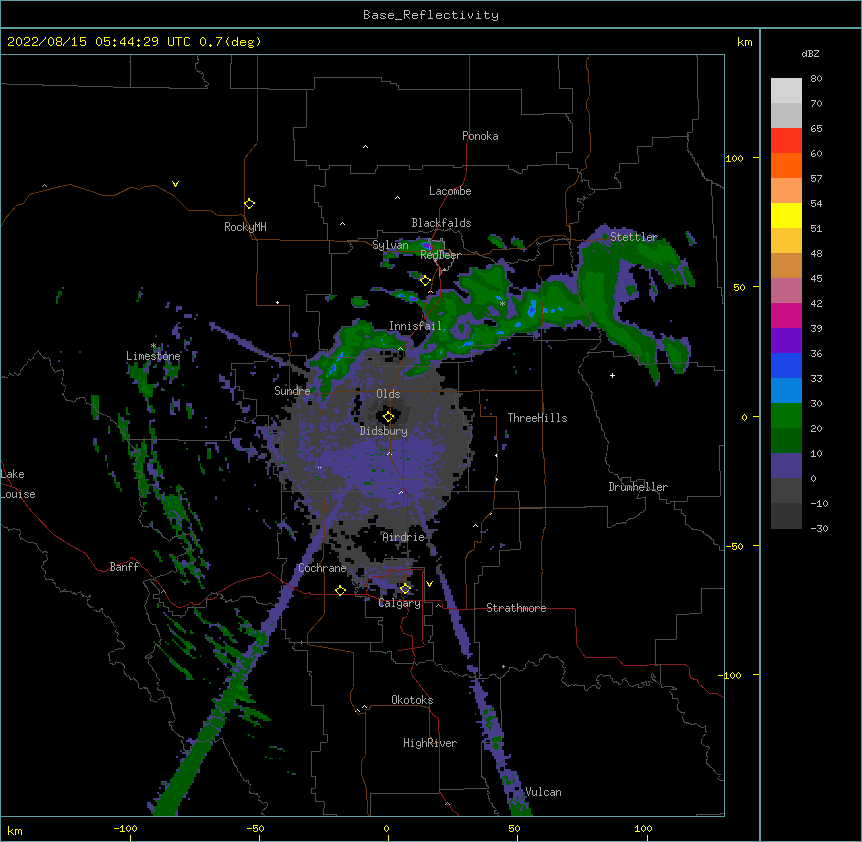Select the timestamp 2022/08/15 05:44:29 UTC
The image size is (862, 842).
(x=99, y=42)
